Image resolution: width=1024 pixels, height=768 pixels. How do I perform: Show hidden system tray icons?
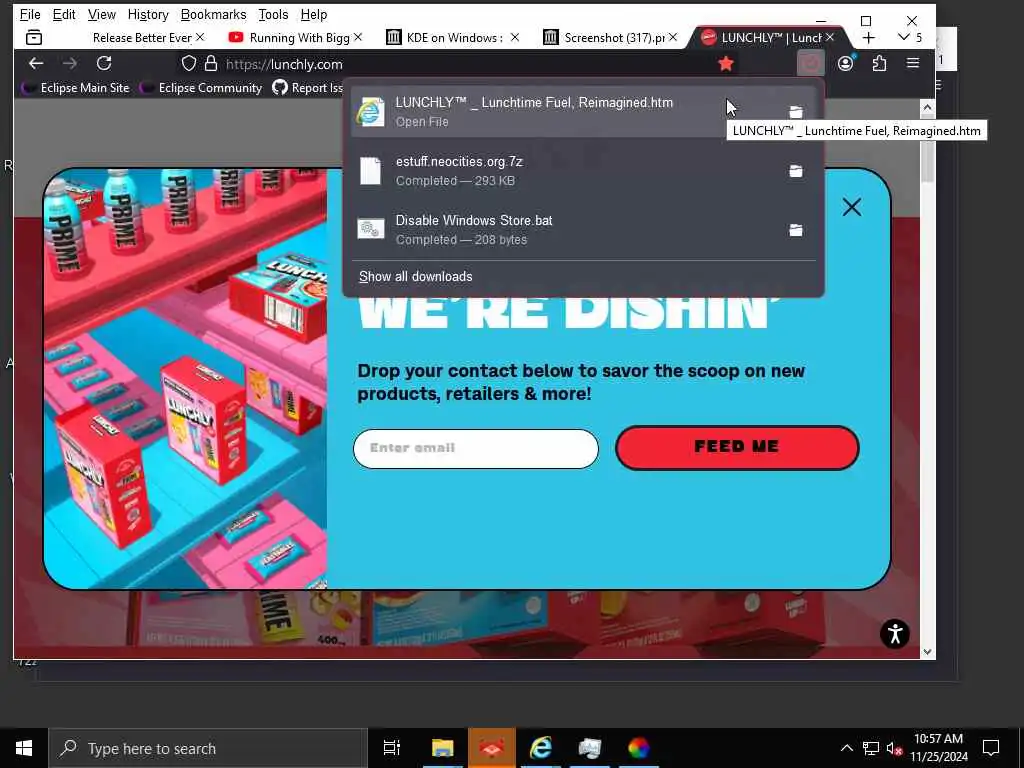pos(846,748)
